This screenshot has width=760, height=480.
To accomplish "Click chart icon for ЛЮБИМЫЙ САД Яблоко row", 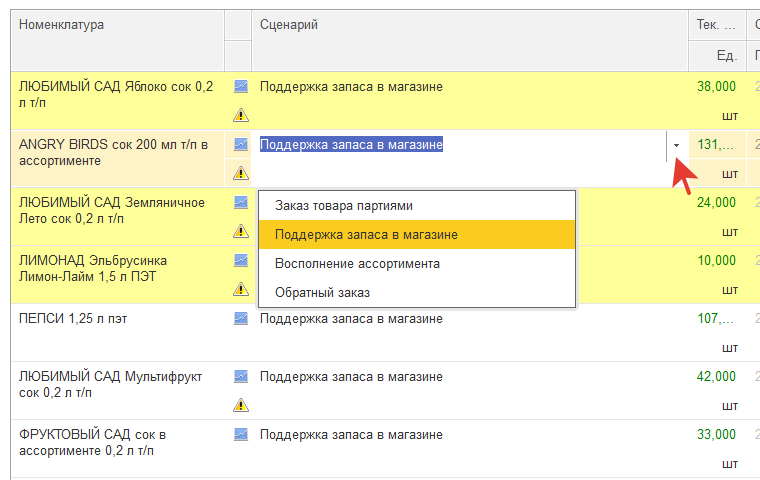I will pyautogui.click(x=240, y=87).
